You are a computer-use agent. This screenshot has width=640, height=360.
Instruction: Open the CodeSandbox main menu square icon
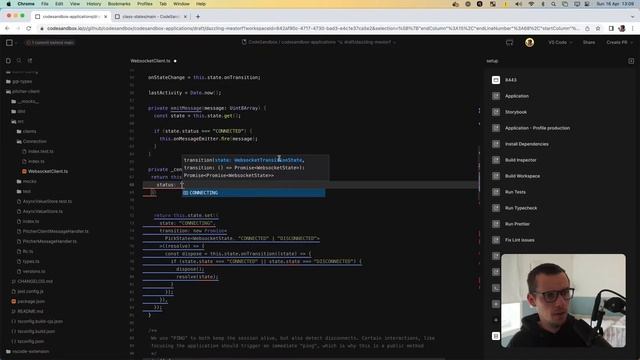tap(9, 42)
